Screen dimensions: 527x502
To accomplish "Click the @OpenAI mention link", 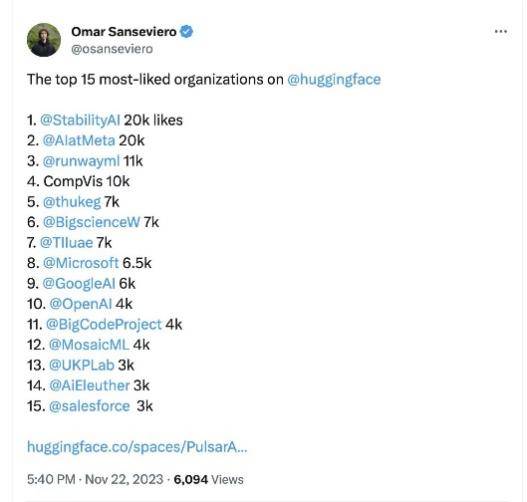I will (81, 304).
